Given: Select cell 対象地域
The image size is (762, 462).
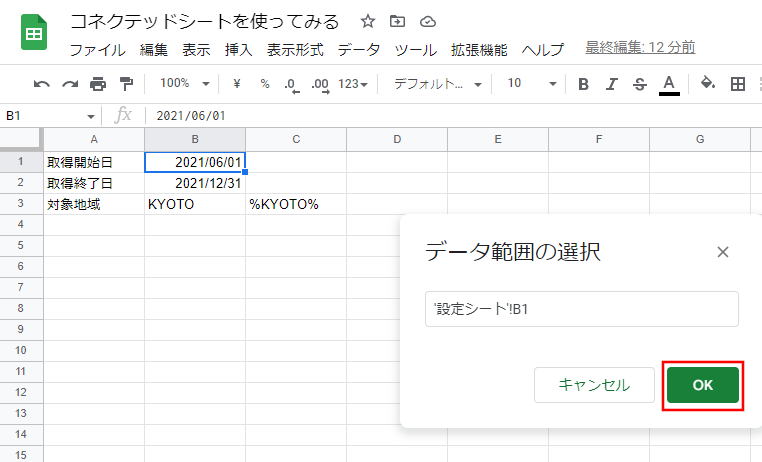Looking at the screenshot, I should (94, 204).
